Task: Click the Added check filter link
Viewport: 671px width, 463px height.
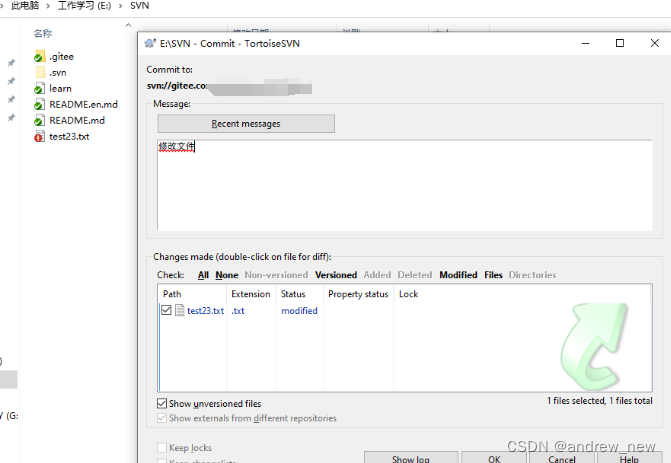Action: (377, 275)
